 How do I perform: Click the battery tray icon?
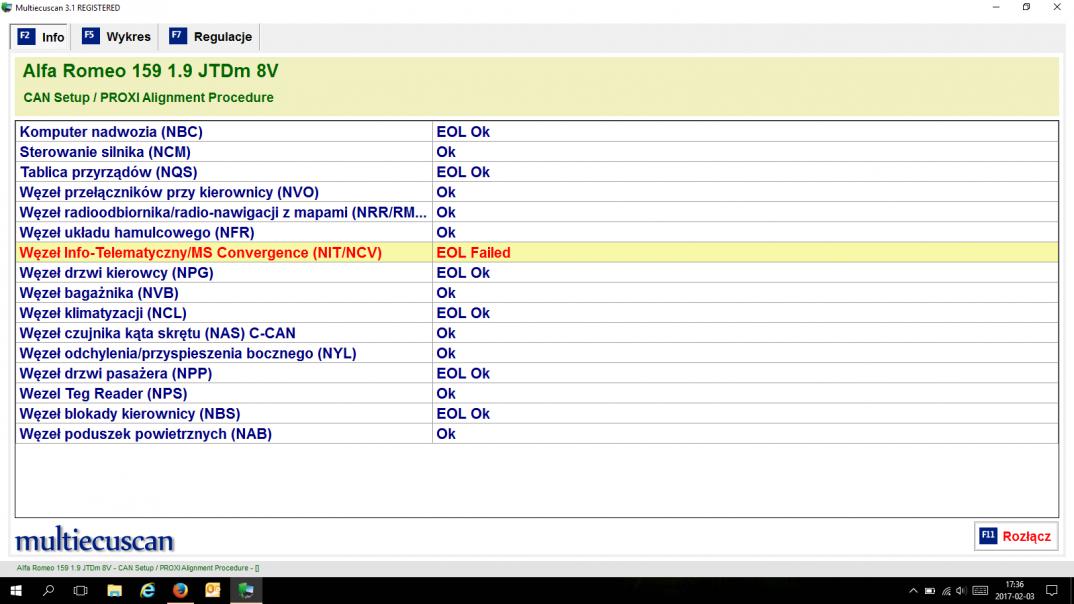[929, 591]
